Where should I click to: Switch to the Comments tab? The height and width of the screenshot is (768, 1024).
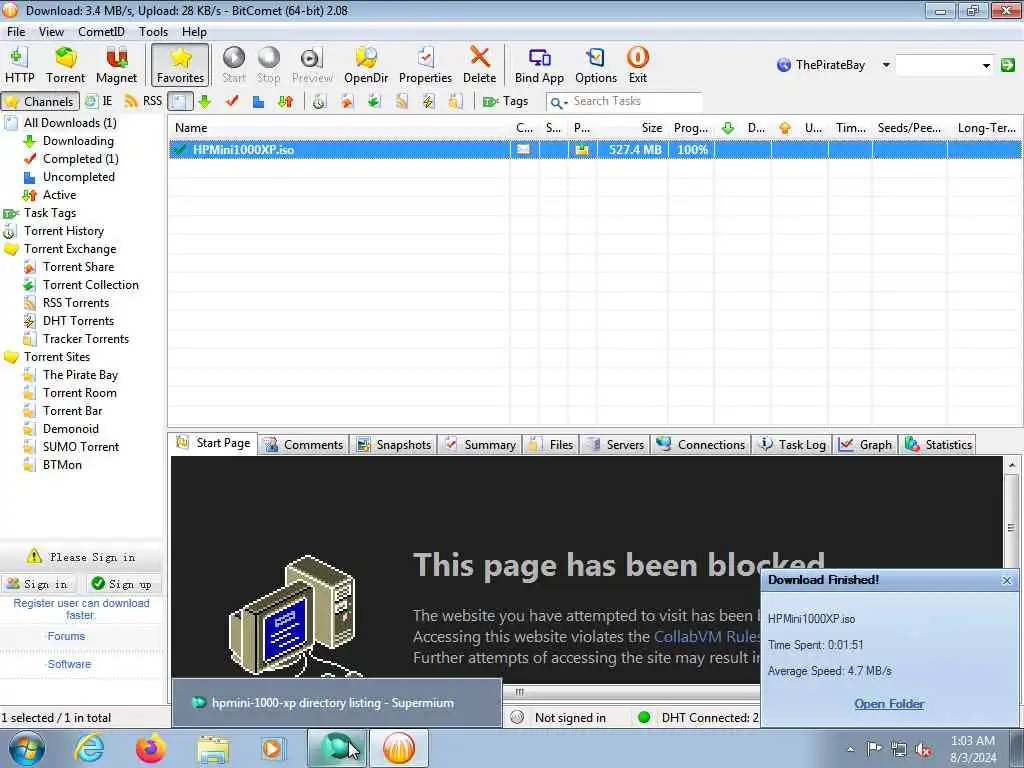[304, 445]
